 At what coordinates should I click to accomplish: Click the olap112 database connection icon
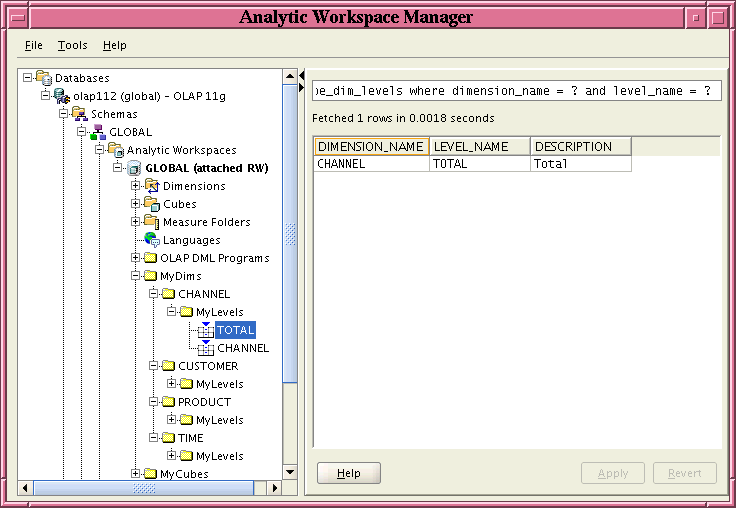coord(61,96)
